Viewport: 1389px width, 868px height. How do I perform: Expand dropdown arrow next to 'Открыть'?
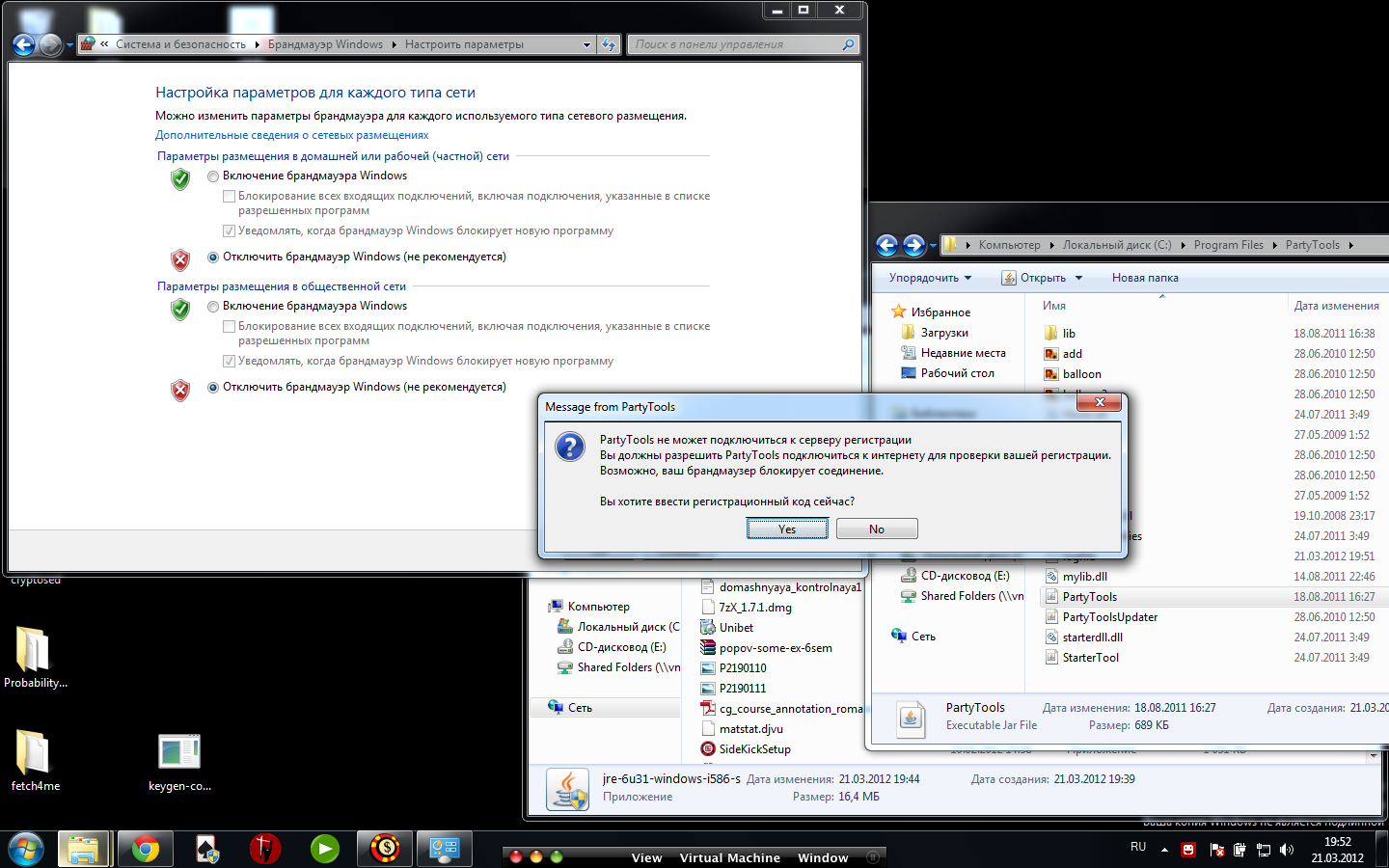click(1078, 278)
